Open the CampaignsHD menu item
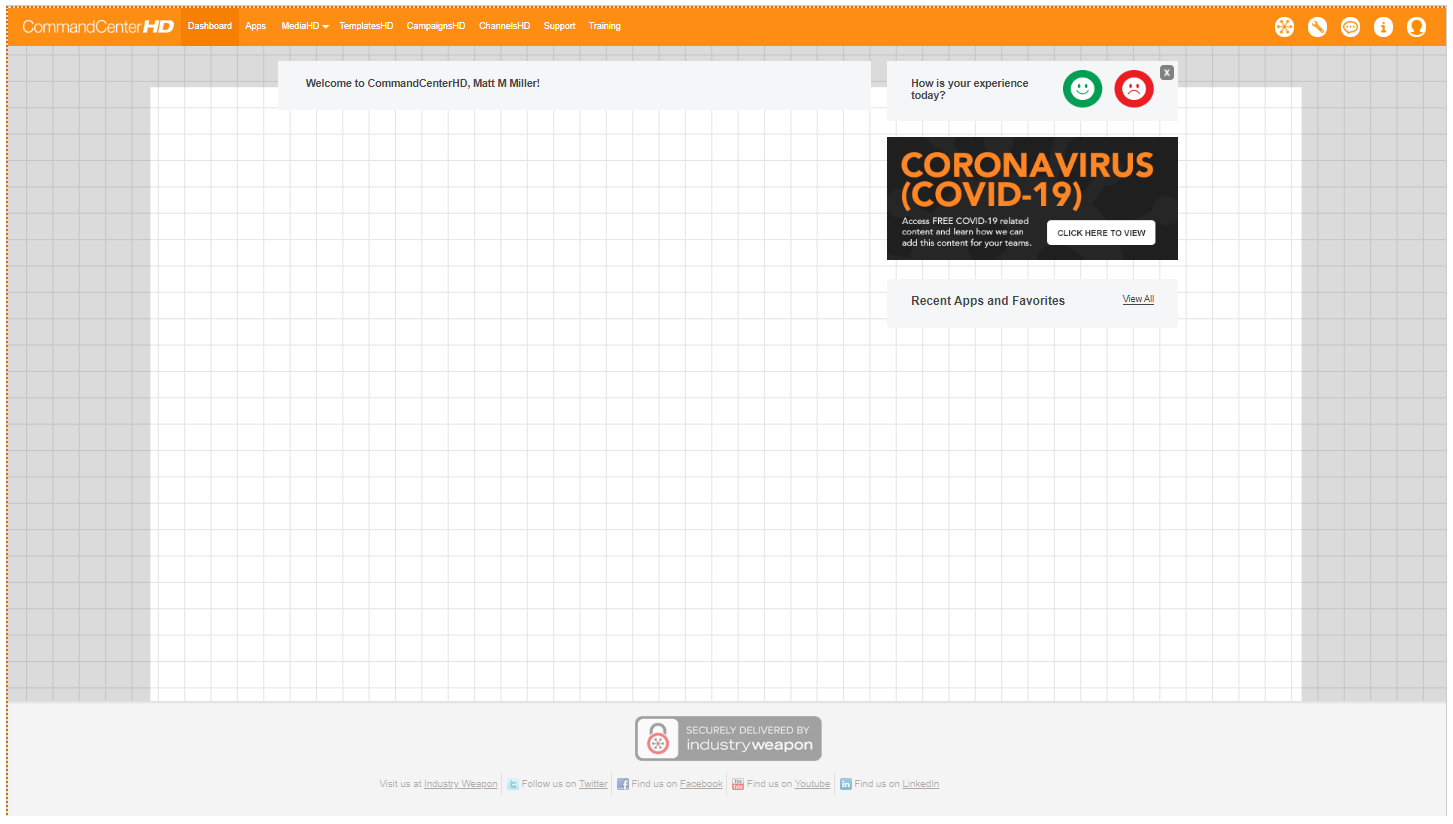The width and height of the screenshot is (1453, 824). [436, 26]
